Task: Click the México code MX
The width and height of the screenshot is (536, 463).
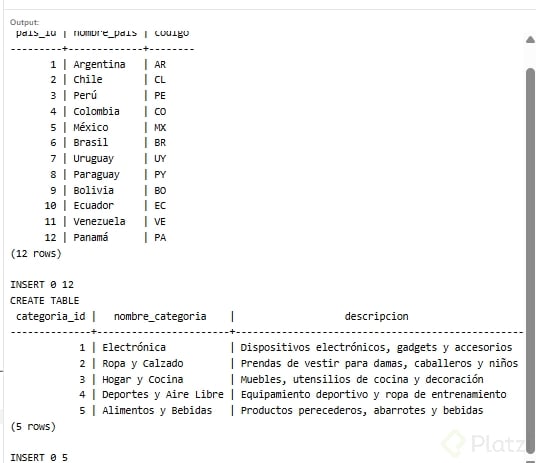Action: coord(160,128)
